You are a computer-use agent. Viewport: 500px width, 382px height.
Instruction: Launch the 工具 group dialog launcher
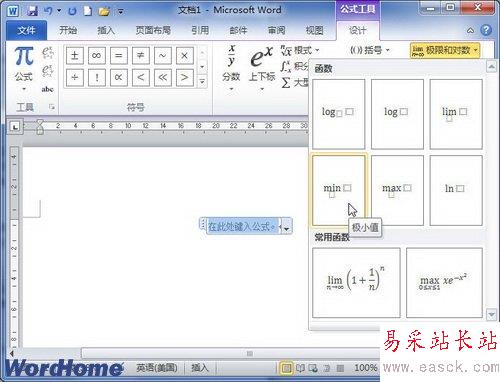[52, 107]
